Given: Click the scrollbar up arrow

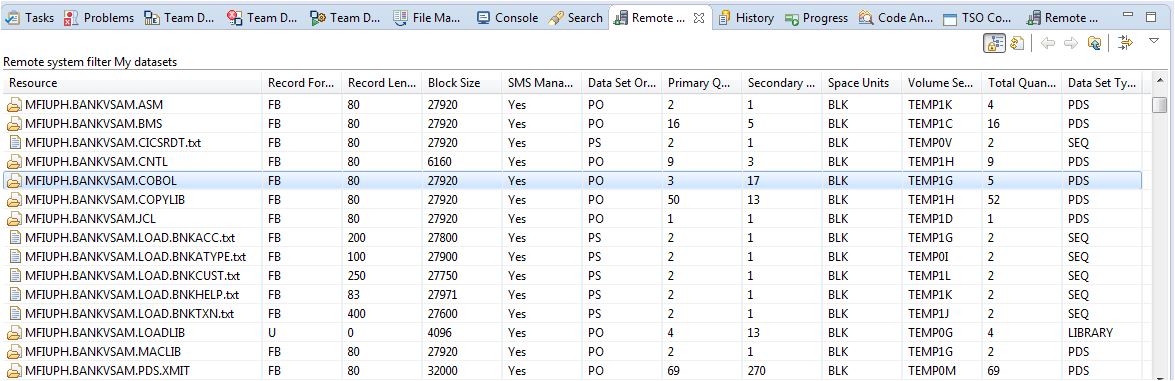Looking at the screenshot, I should point(1160,82).
